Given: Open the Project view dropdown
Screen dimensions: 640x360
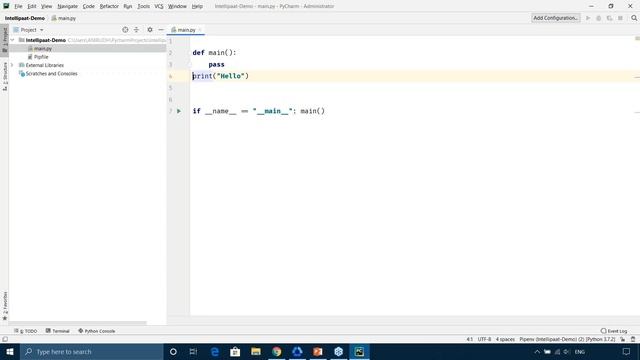Looking at the screenshot, I should (28, 30).
